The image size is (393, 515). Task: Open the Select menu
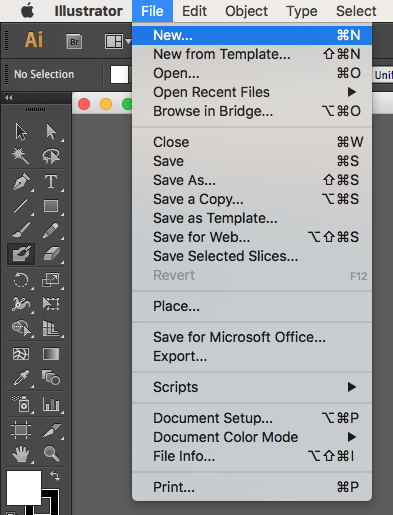pyautogui.click(x=356, y=11)
